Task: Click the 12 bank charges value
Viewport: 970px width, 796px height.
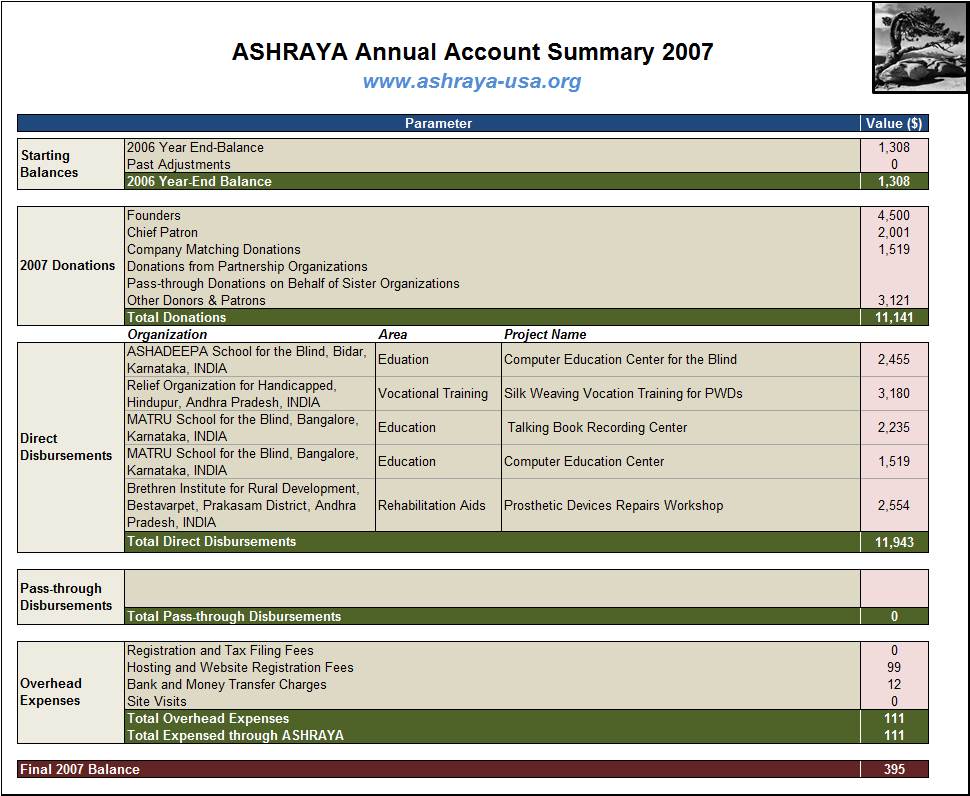Action: pyautogui.click(x=894, y=685)
